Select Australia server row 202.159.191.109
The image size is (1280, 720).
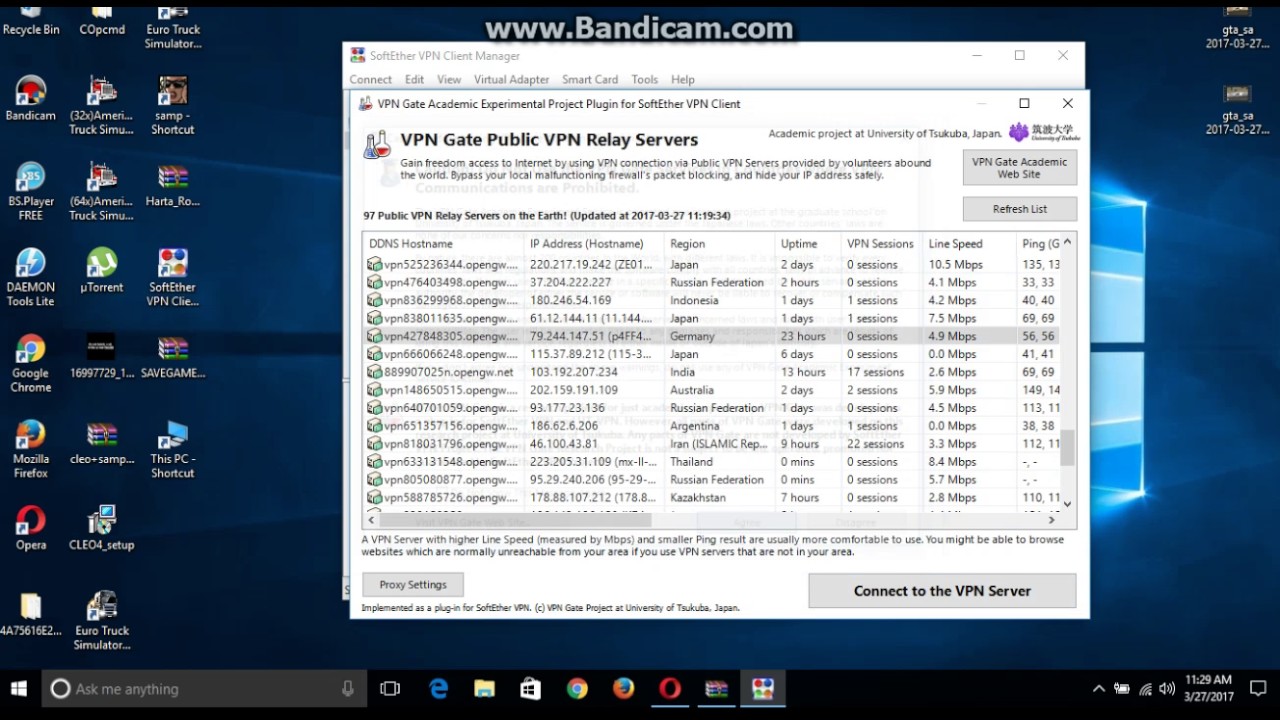pyautogui.click(x=711, y=390)
